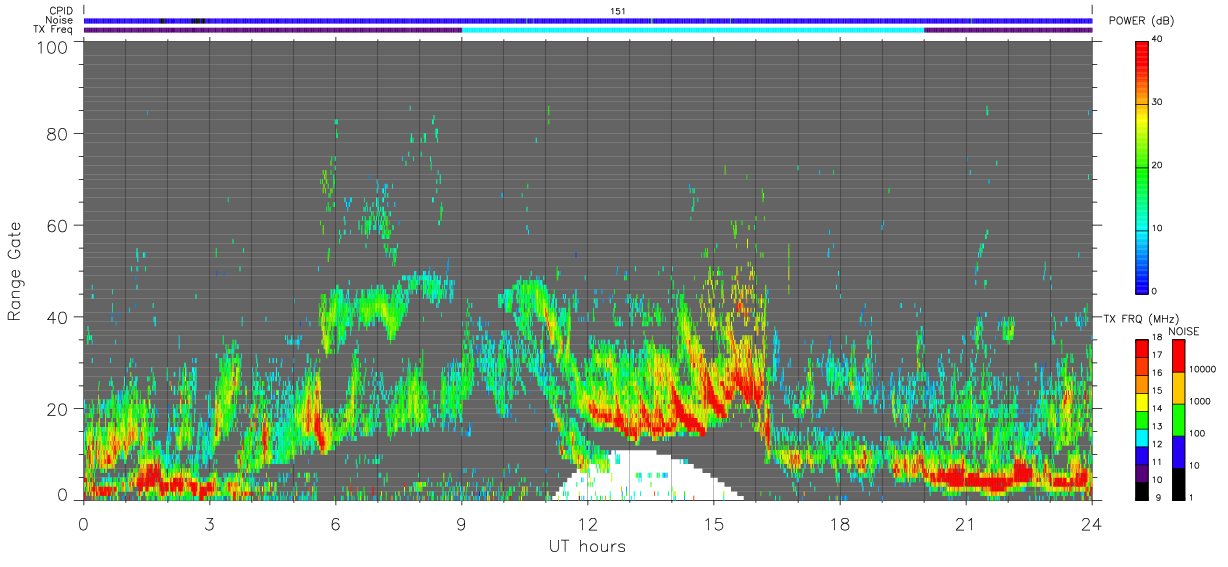Image resolution: width=1228 pixels, height=567 pixels.
Task: Click the CPID label at top left
Action: (62, 11)
